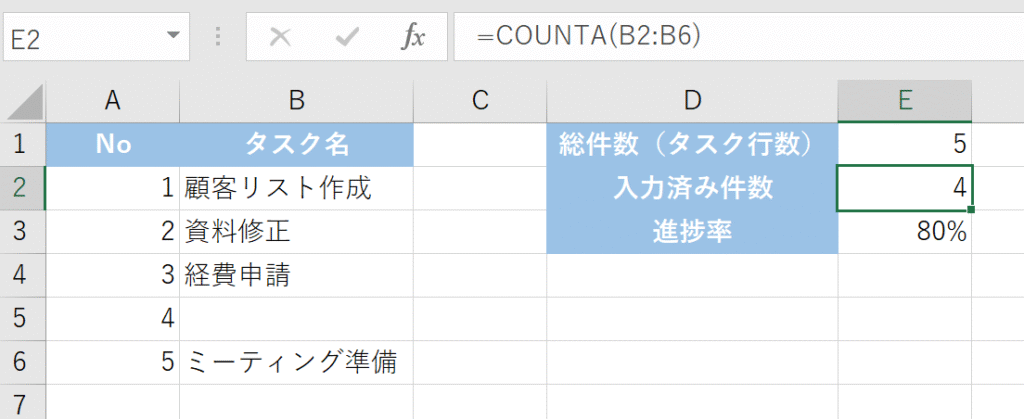Select column E header
The image size is (1024, 419).
click(904, 101)
